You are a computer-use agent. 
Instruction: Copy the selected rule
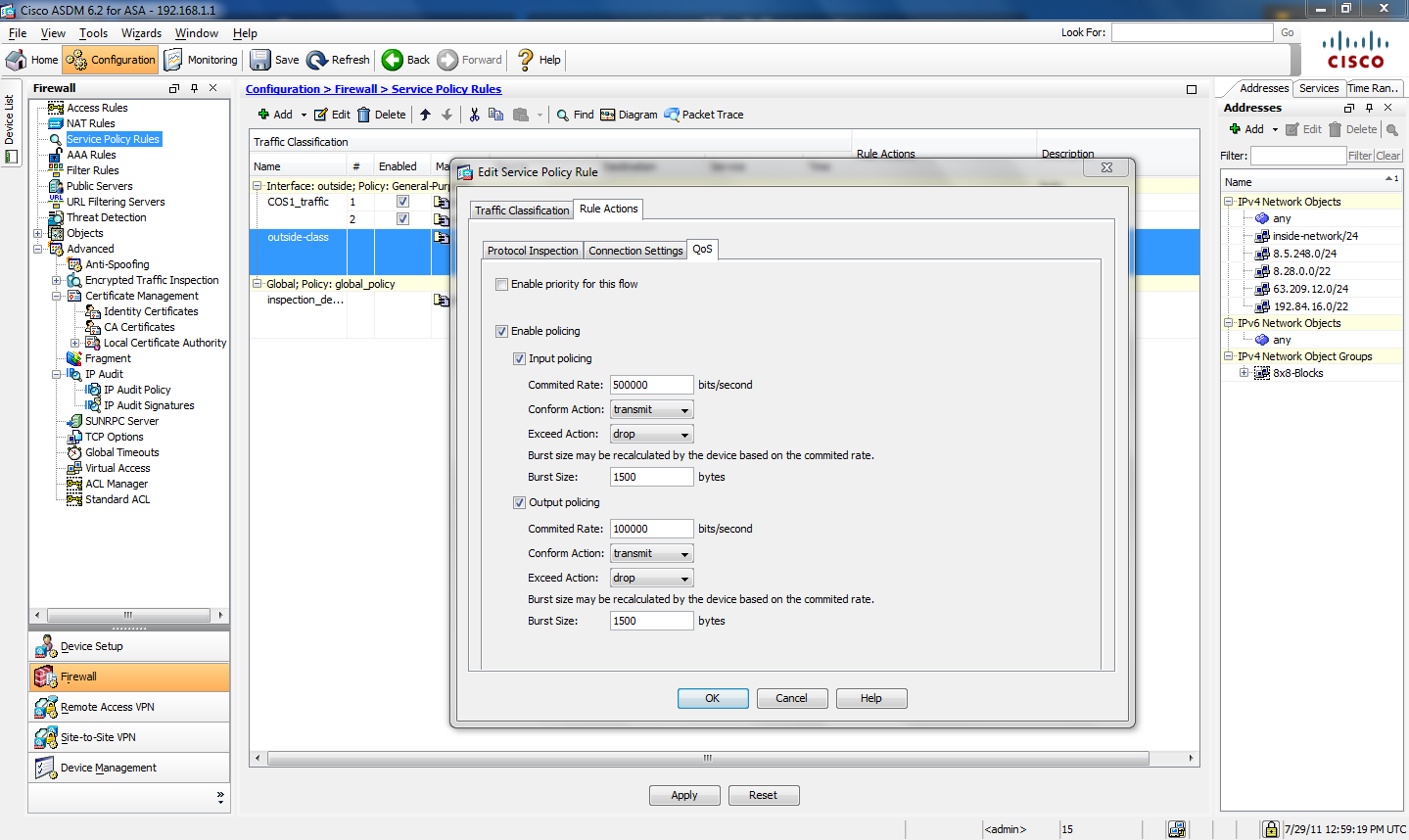pyautogui.click(x=495, y=115)
